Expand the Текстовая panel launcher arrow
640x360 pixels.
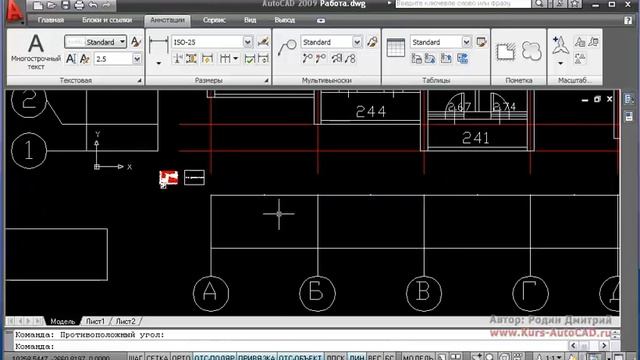tap(139, 81)
